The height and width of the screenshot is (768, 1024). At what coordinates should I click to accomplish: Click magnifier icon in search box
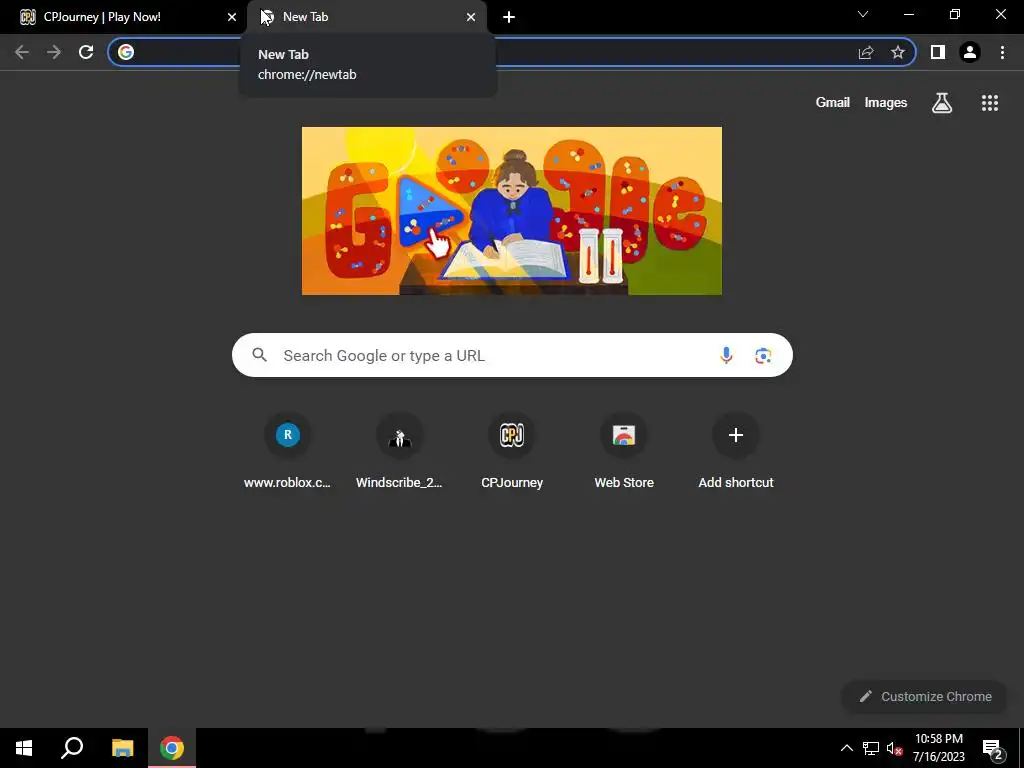coord(260,355)
